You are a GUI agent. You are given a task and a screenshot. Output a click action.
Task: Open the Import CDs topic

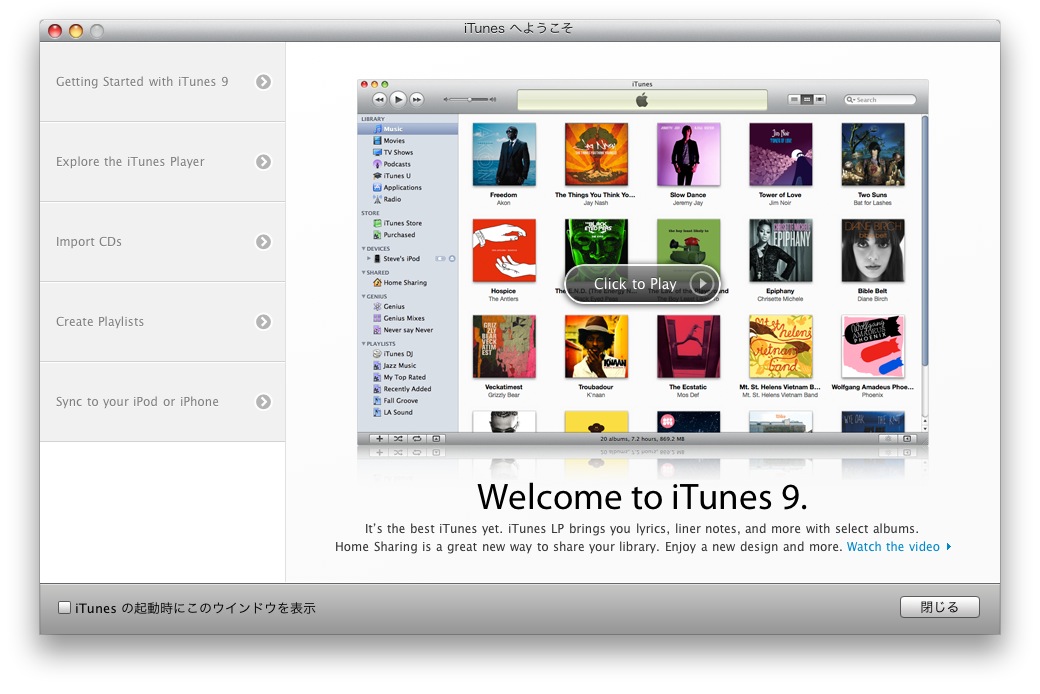click(x=162, y=242)
